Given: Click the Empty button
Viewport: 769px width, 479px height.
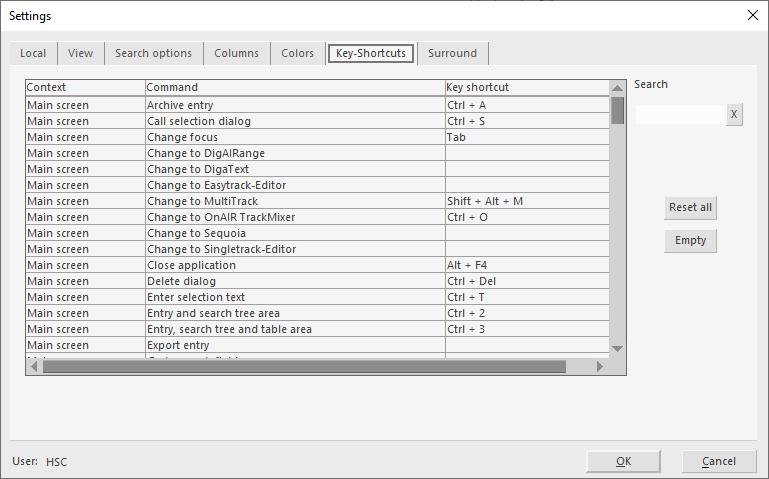Looking at the screenshot, I should pyautogui.click(x=690, y=240).
